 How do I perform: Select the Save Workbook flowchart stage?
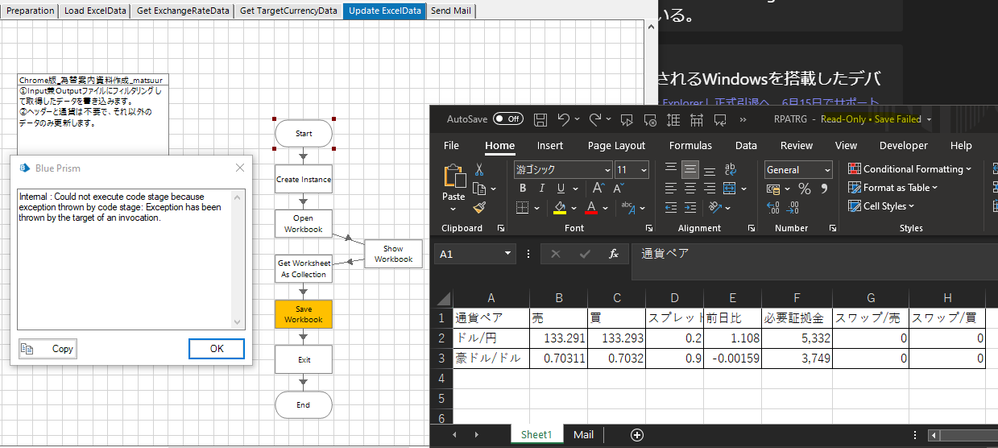pyautogui.click(x=303, y=314)
